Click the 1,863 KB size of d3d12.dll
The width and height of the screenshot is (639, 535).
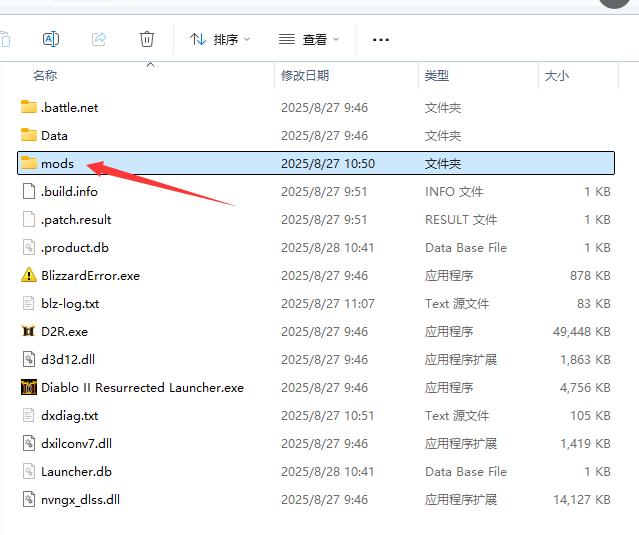[585, 359]
